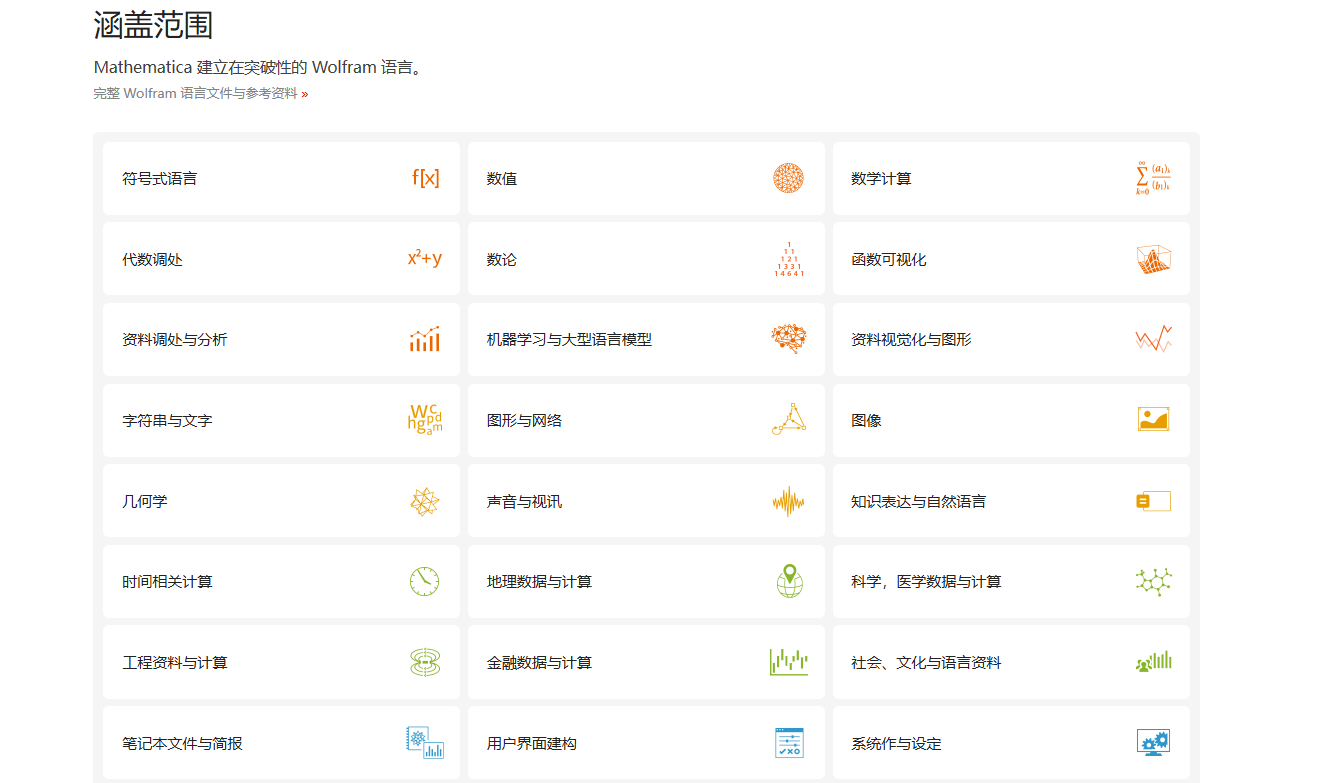Click the clock icon for 时间相关计算
Image resolution: width=1334 pixels, height=783 pixels.
click(425, 581)
